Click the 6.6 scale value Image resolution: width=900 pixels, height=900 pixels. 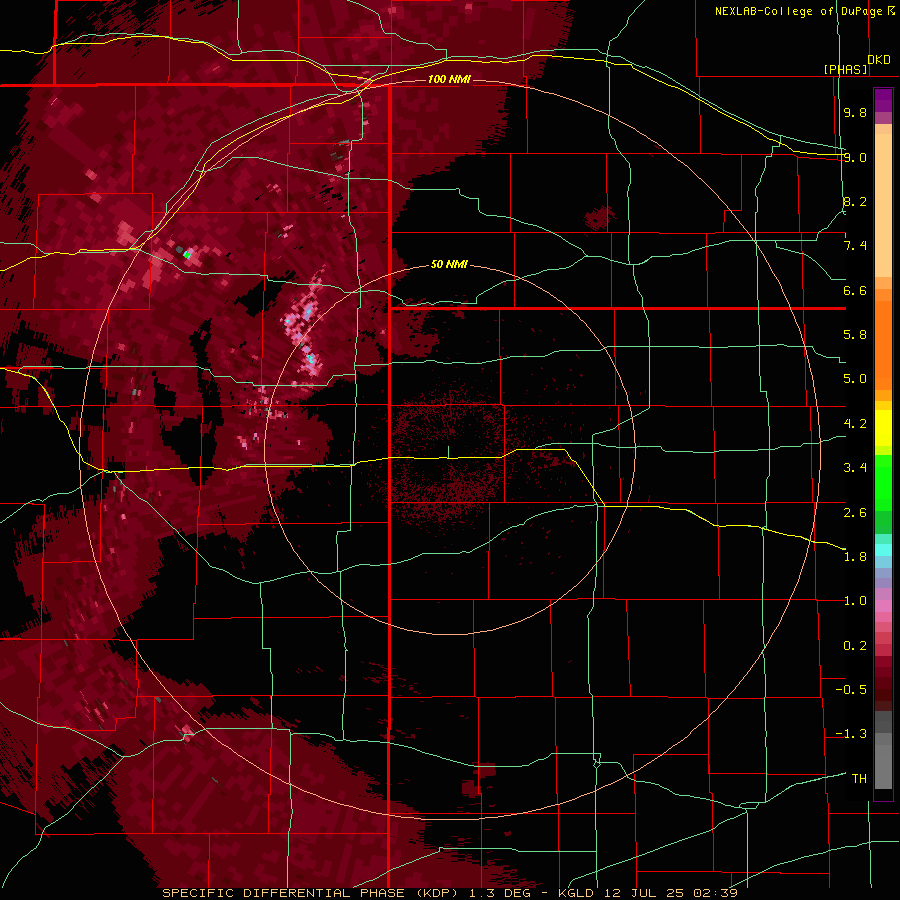pos(855,290)
